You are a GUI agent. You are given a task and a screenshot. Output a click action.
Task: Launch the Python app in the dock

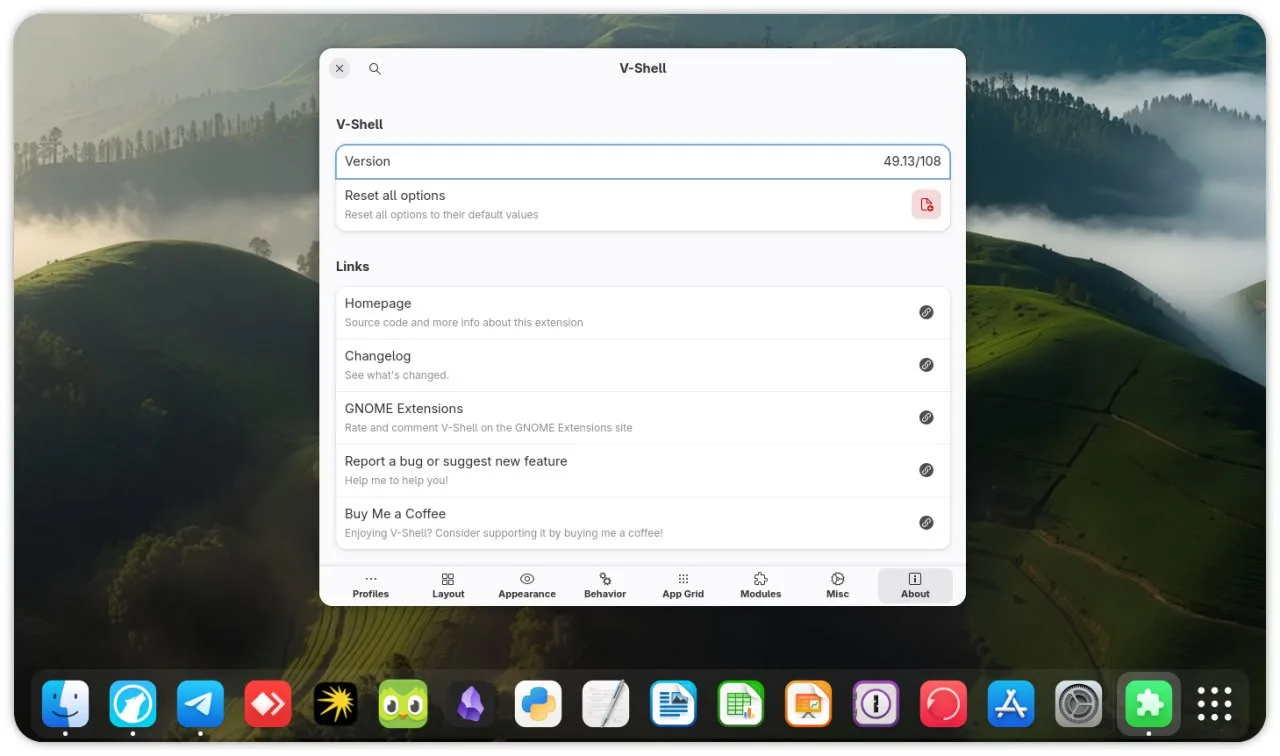(538, 704)
